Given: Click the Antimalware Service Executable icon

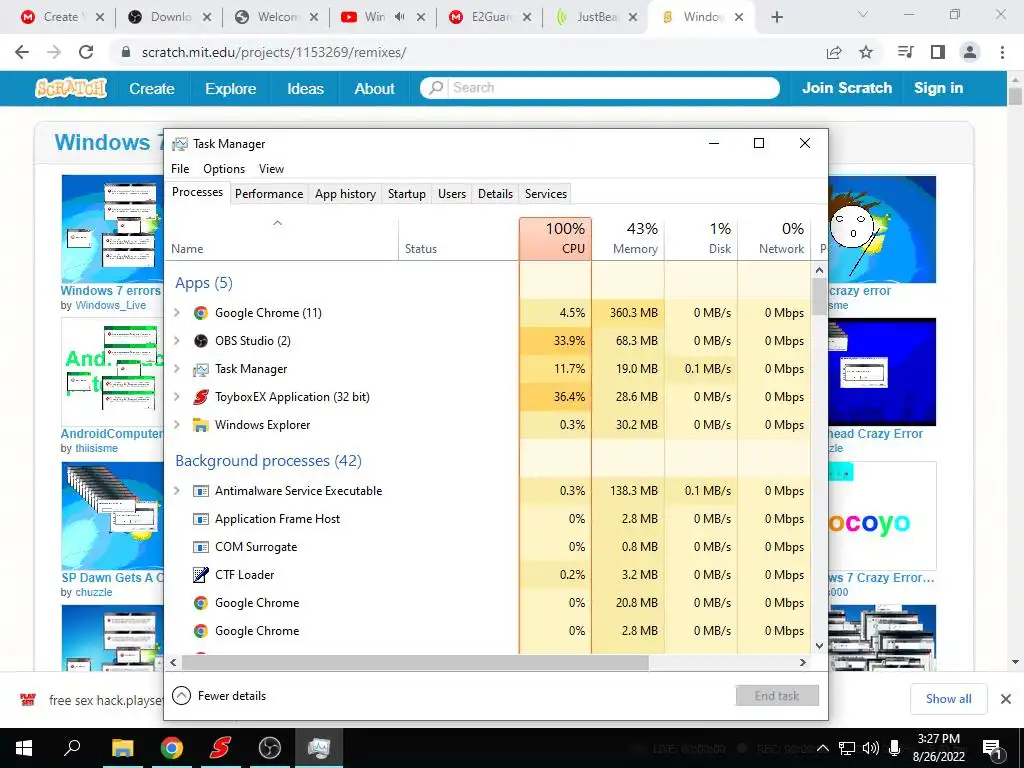Looking at the screenshot, I should [x=200, y=491].
